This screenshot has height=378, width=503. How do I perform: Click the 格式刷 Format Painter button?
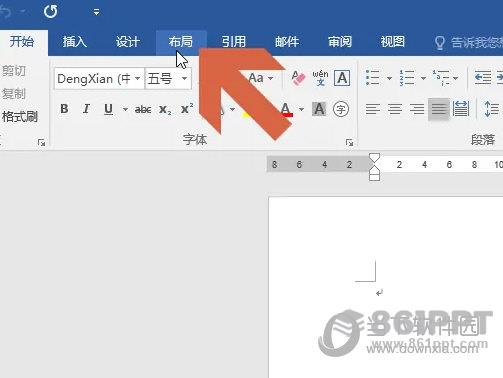(20, 117)
